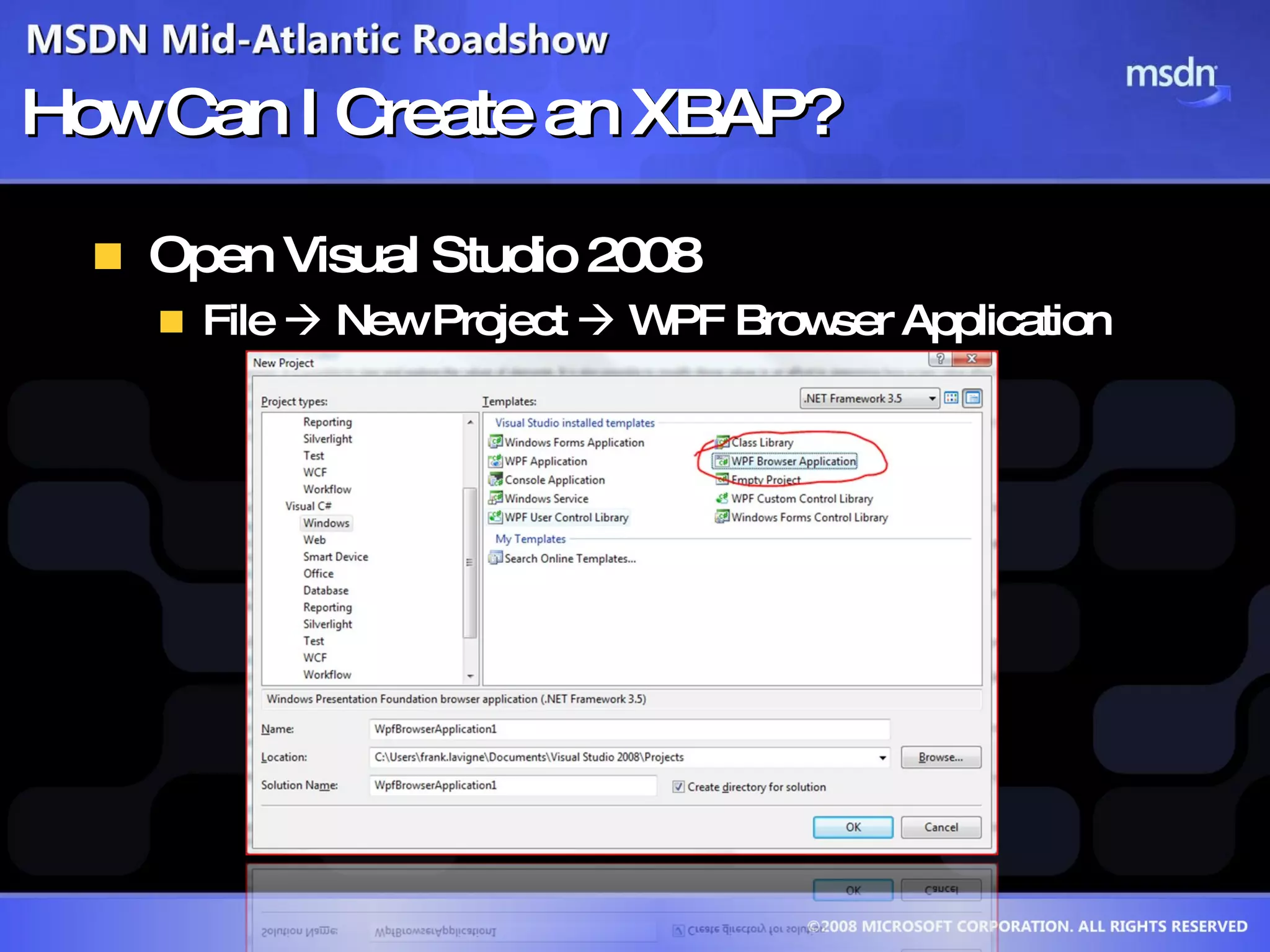Select WCF above Visual C#
This screenshot has width=1270, height=952.
coord(314,472)
